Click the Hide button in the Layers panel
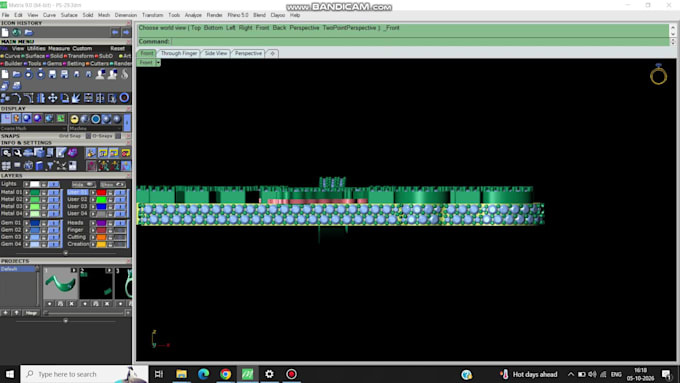 point(83,184)
